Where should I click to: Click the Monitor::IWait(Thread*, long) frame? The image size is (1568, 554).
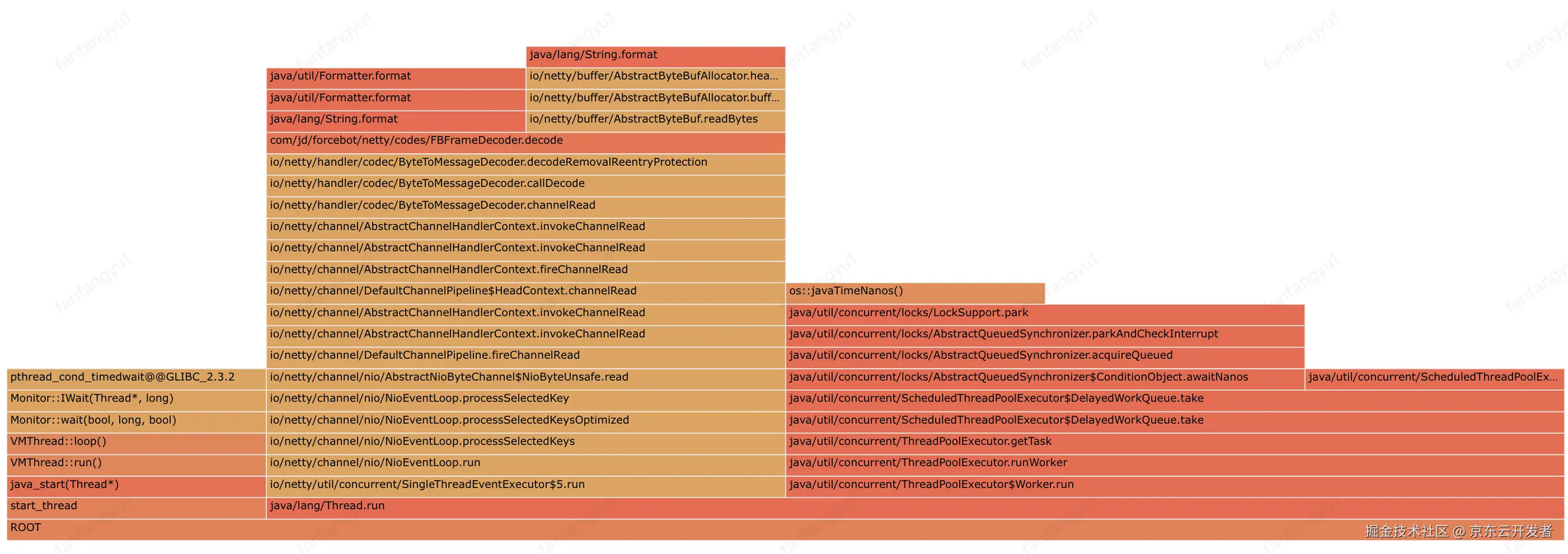tap(136, 400)
